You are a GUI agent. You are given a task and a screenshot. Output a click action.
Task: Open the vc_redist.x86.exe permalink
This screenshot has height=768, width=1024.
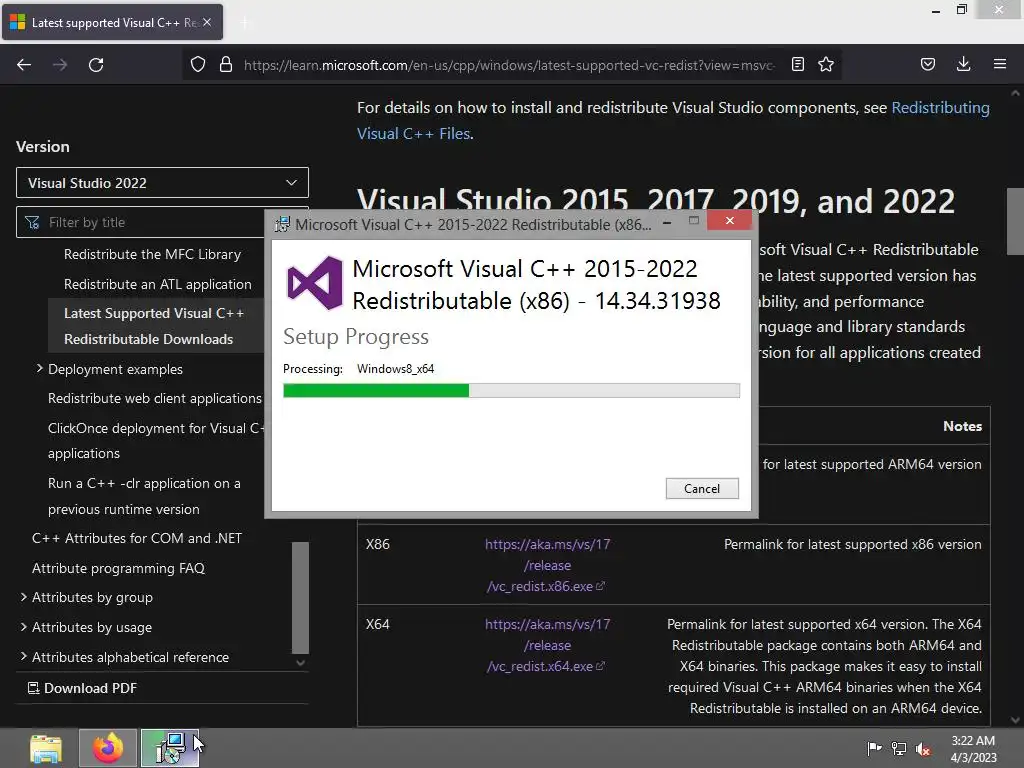click(547, 566)
